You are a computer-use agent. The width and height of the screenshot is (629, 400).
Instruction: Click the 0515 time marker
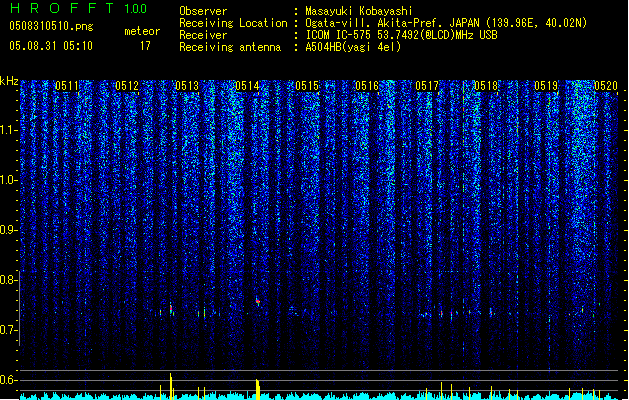click(x=307, y=86)
